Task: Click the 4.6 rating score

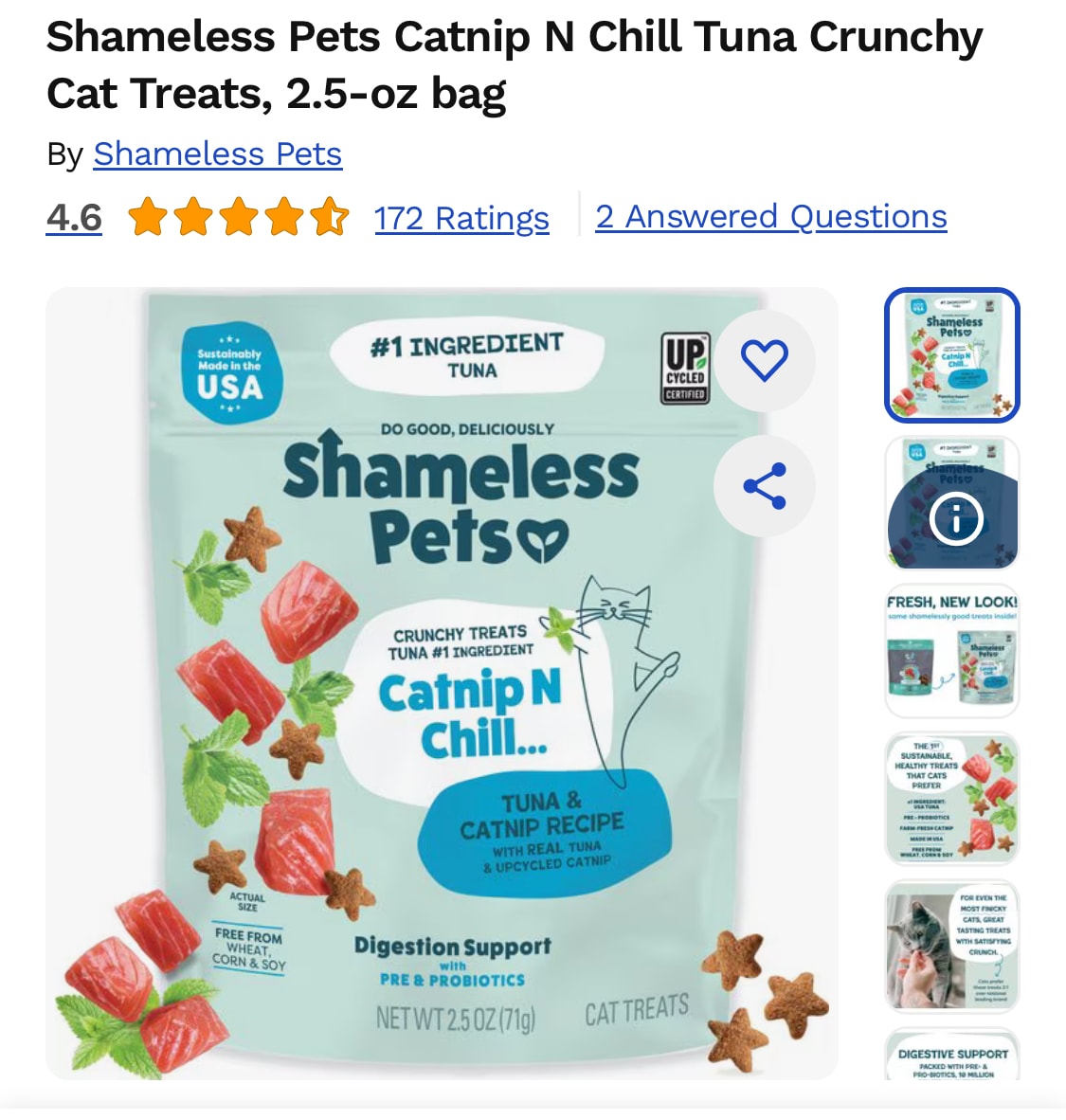Action: click(74, 217)
